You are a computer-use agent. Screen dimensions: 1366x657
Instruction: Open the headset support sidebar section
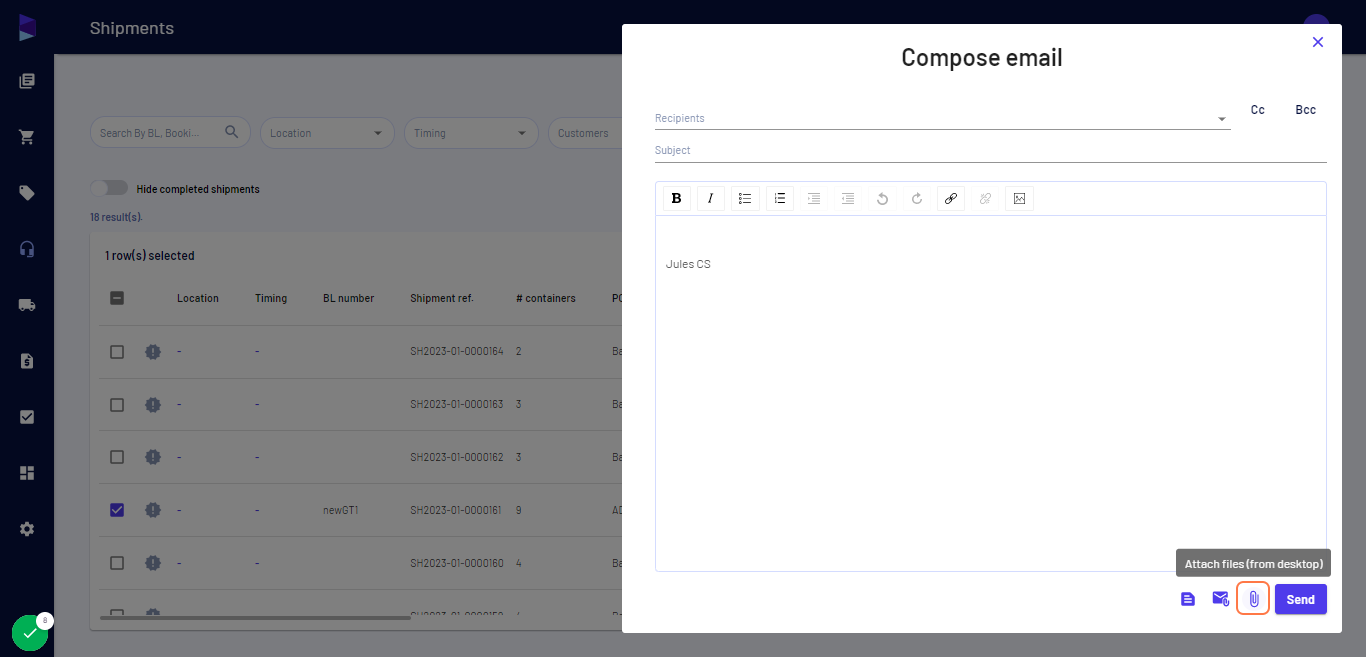(27, 249)
